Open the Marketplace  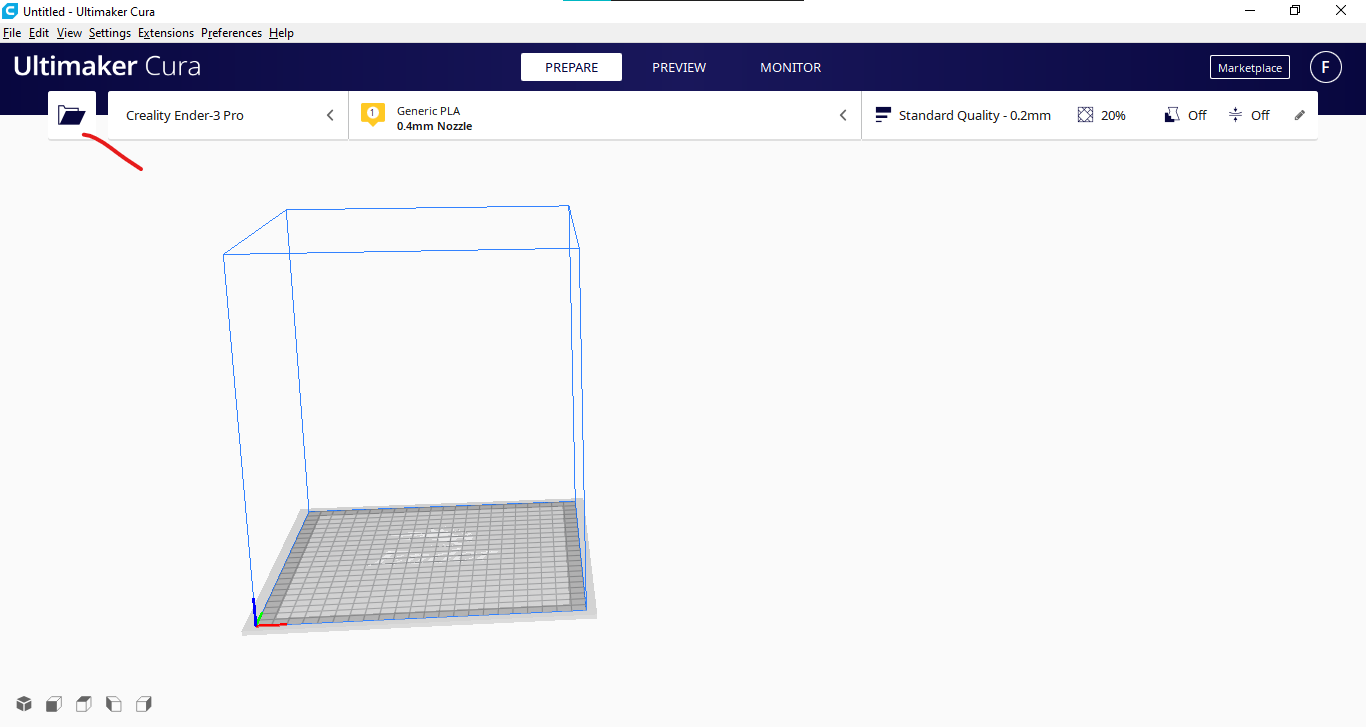coord(1250,67)
